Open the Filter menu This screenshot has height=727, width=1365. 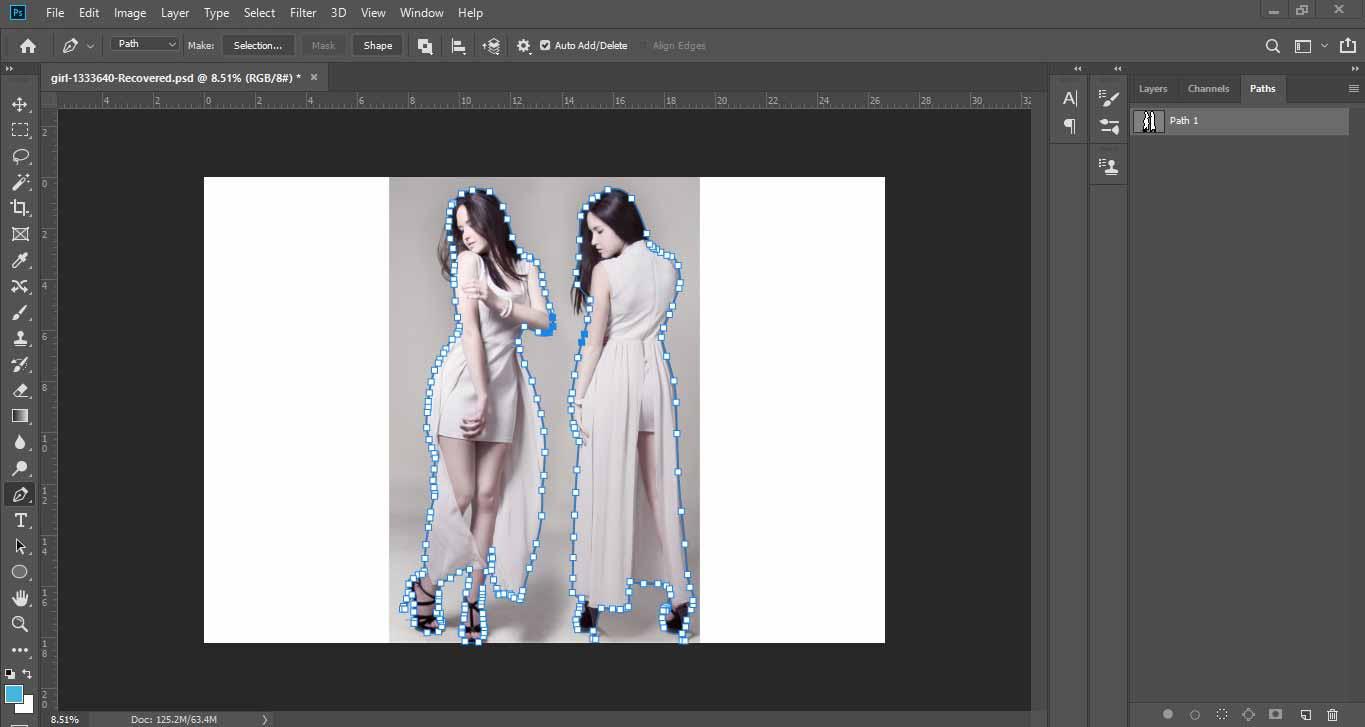point(302,13)
